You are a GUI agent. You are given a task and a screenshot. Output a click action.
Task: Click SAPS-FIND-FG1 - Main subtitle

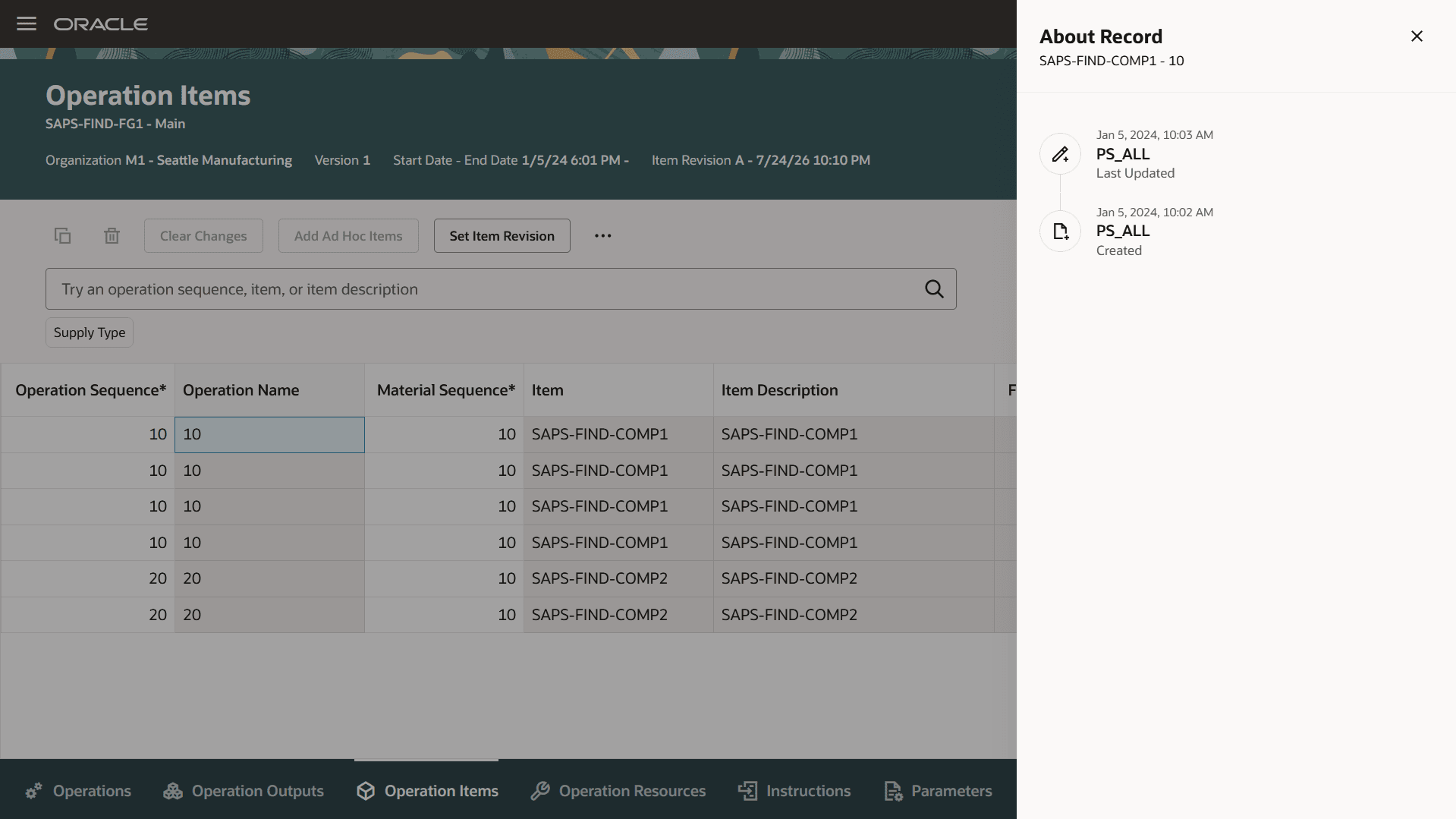pos(115,124)
